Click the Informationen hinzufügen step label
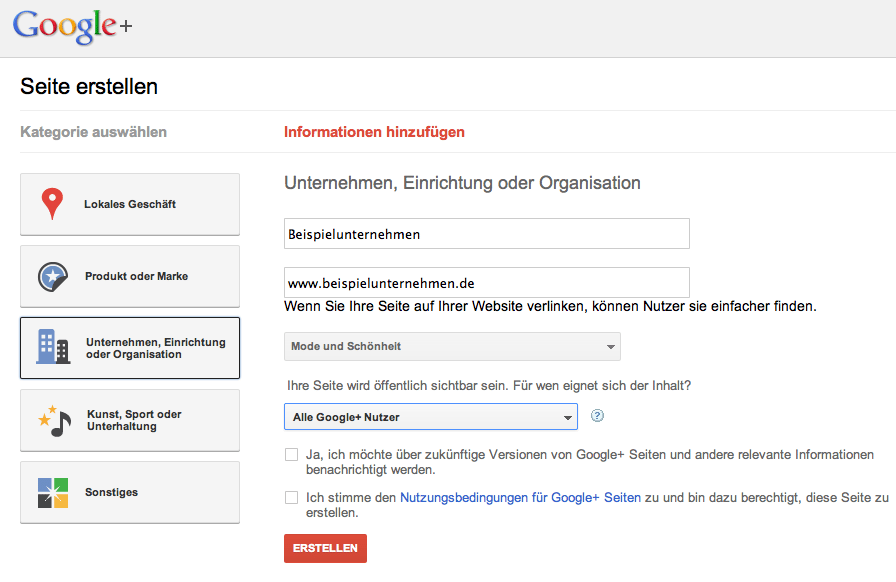 coord(374,132)
